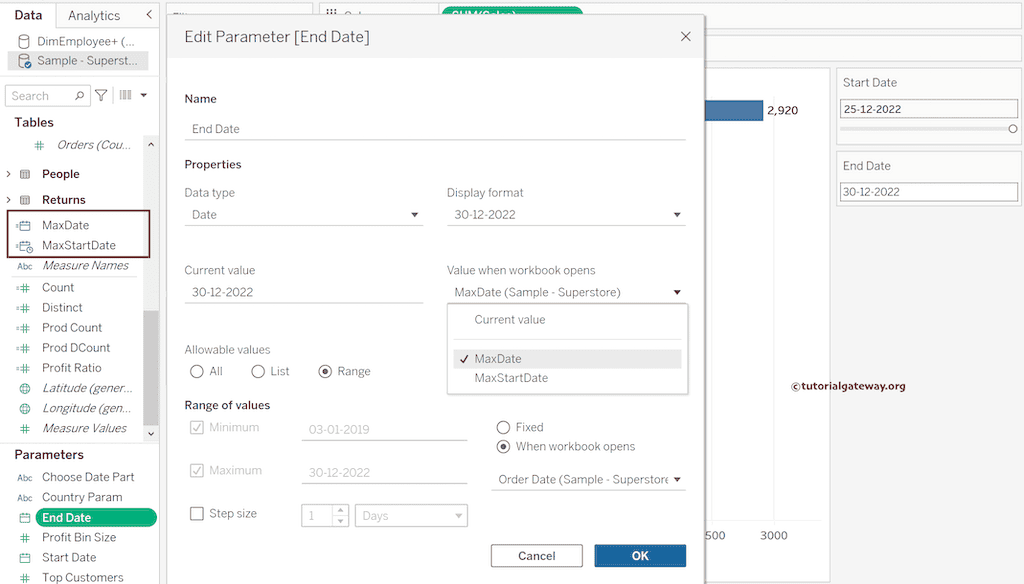The width and height of the screenshot is (1024, 584).
Task: Expand the People table in Tables list
Action: point(9,174)
